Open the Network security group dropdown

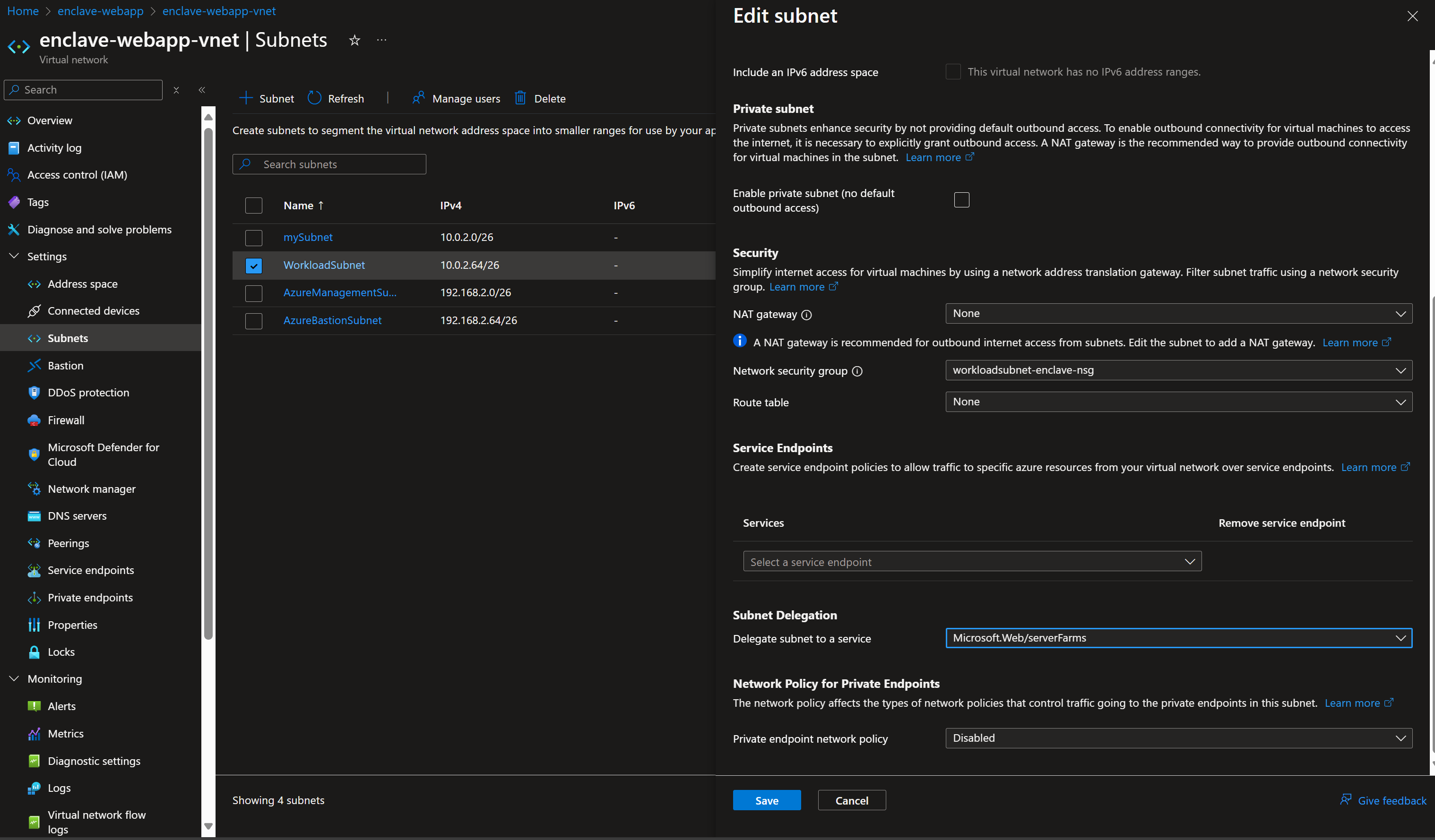point(1179,370)
